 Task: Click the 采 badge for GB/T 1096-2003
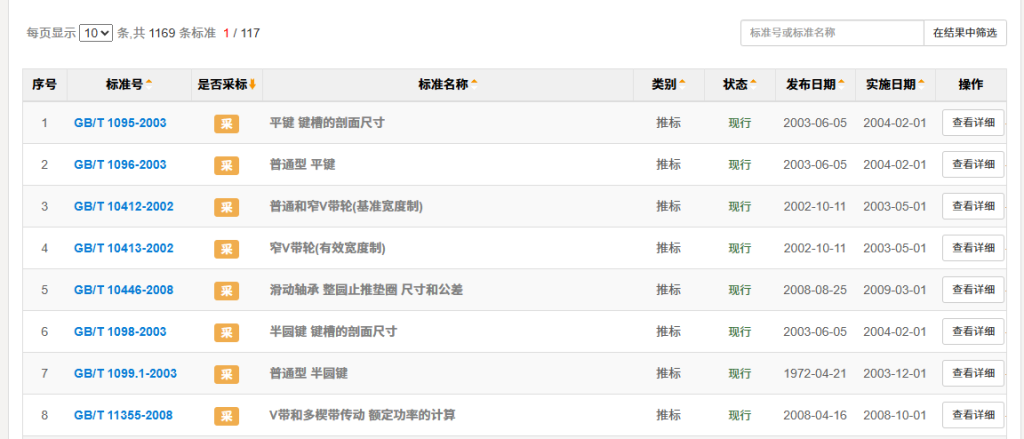click(226, 165)
